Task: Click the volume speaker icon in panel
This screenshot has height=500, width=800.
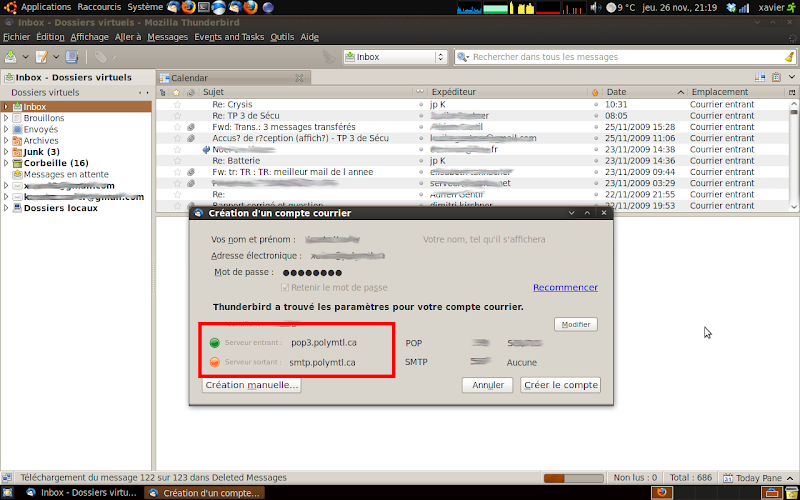Action: 595,7
